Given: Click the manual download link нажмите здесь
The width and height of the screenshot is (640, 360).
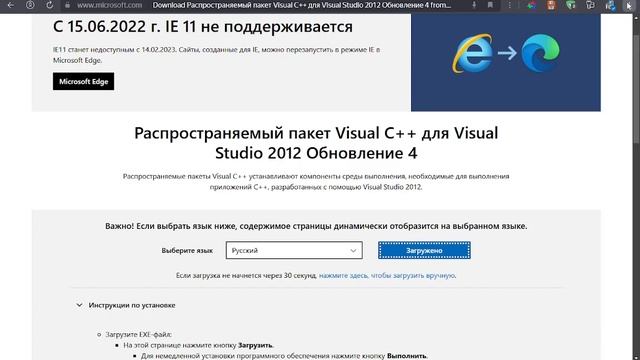Looking at the screenshot, I should coord(387,276).
